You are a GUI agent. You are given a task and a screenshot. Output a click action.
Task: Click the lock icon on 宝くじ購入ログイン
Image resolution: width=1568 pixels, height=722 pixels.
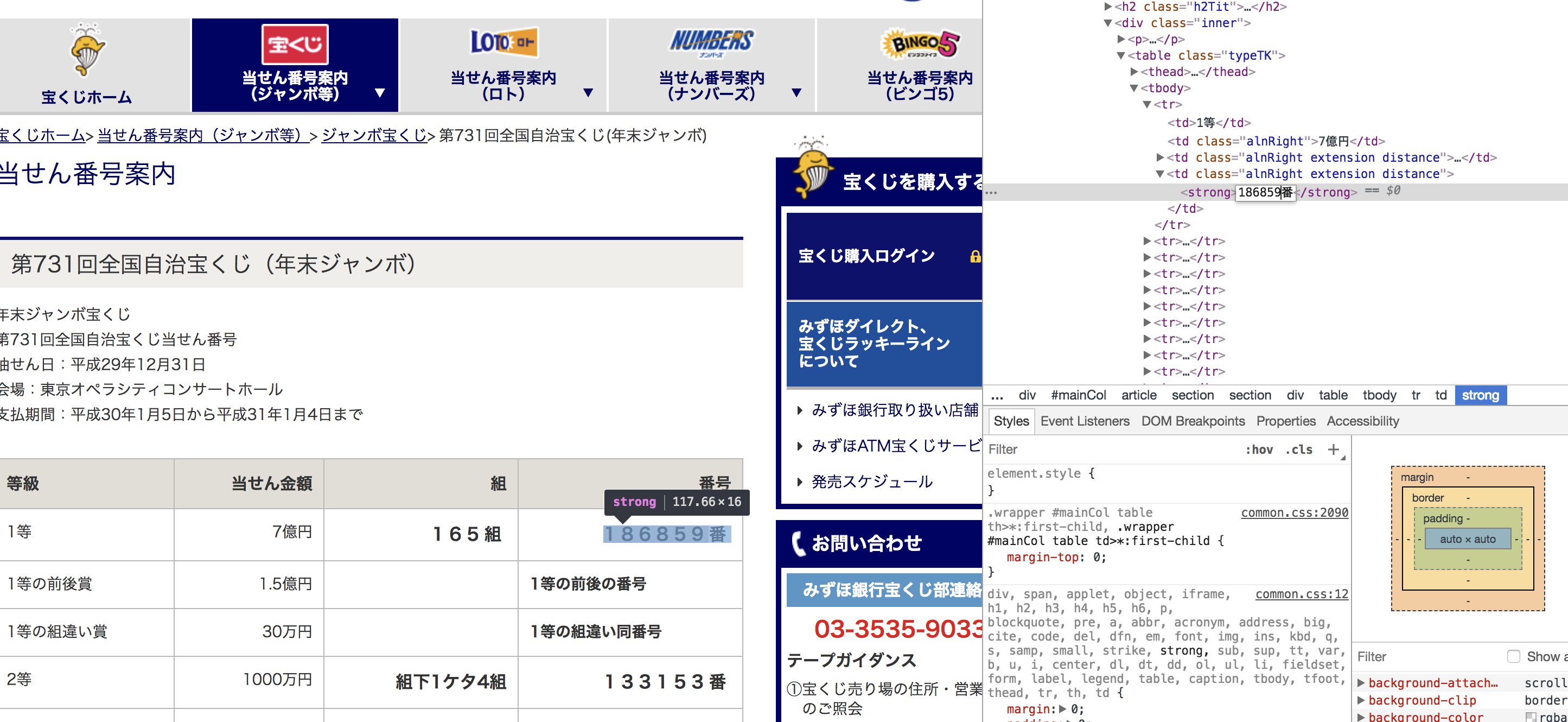coord(974,257)
